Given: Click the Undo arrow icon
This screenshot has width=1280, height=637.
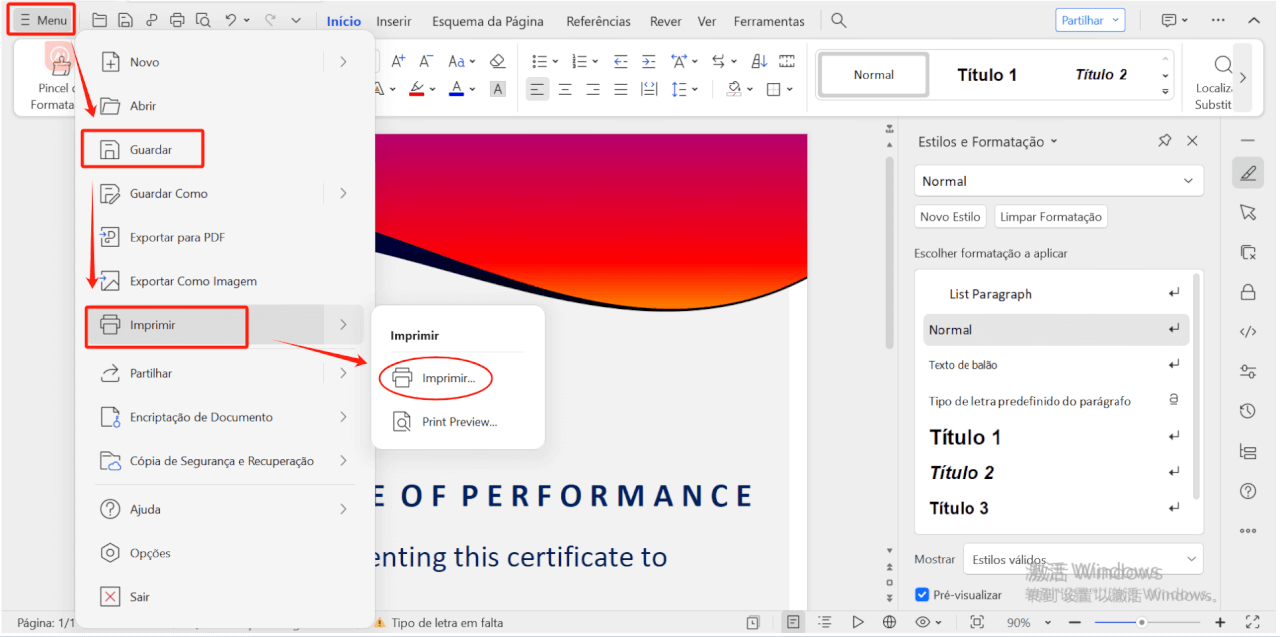Looking at the screenshot, I should 231,20.
